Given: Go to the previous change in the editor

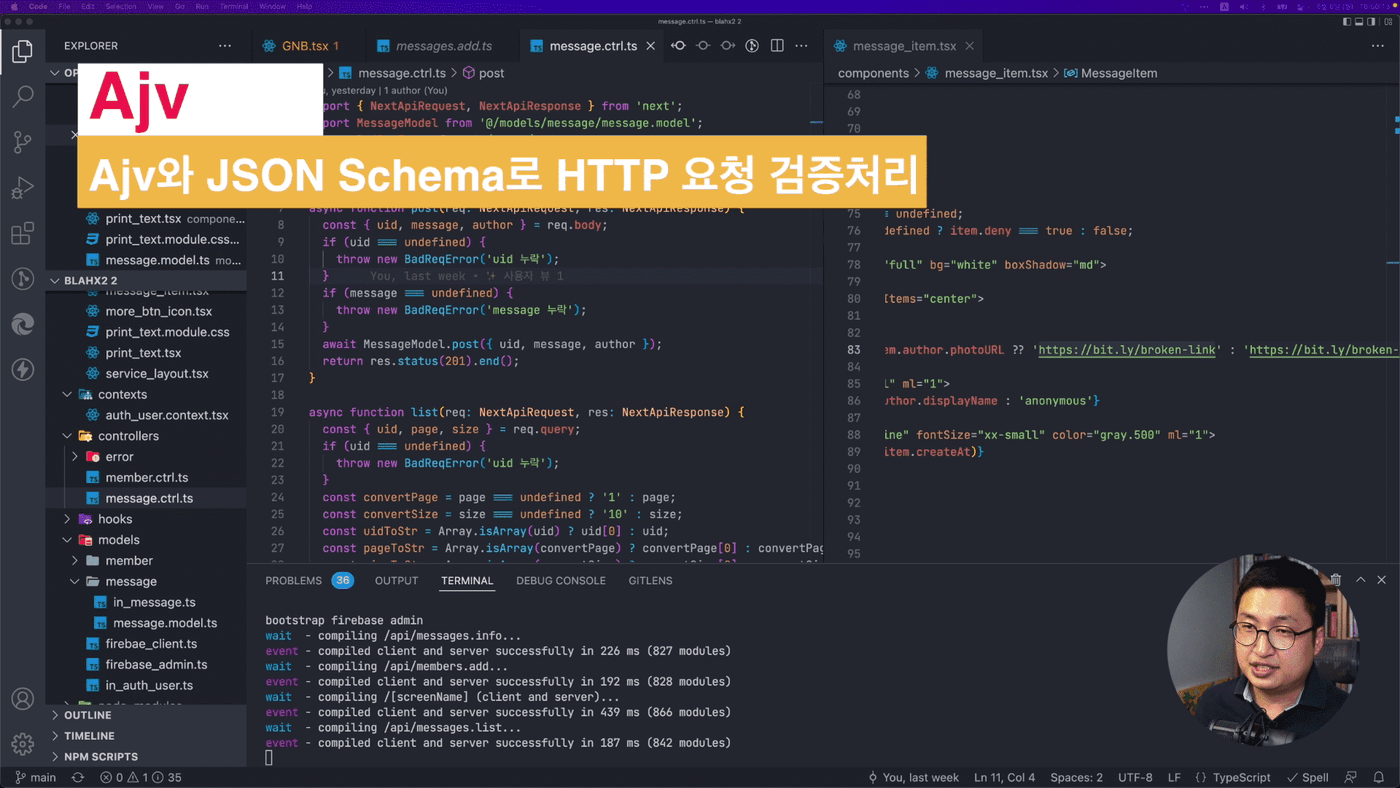Looking at the screenshot, I should (x=678, y=46).
